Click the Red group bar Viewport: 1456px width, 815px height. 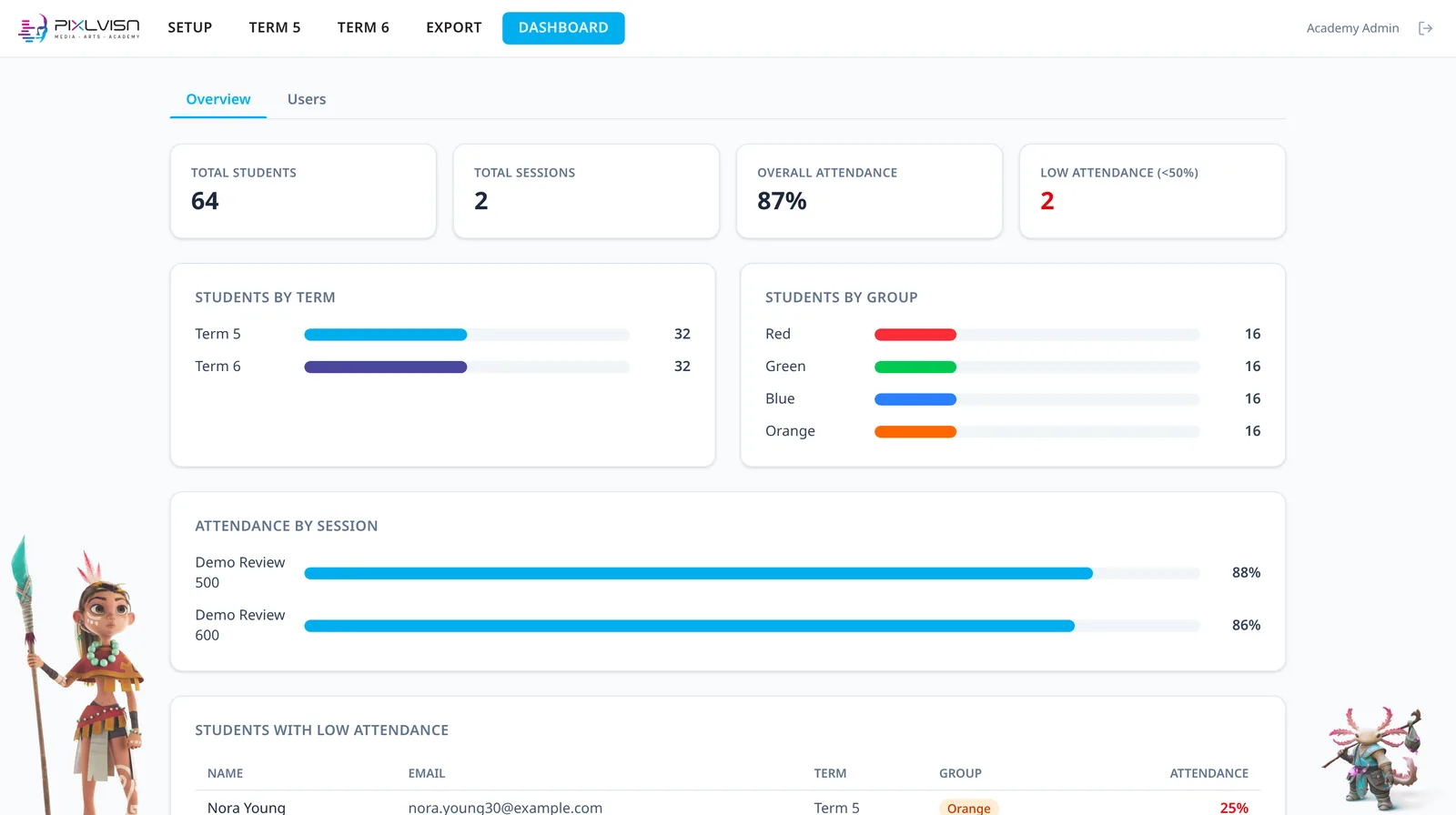(x=1037, y=335)
